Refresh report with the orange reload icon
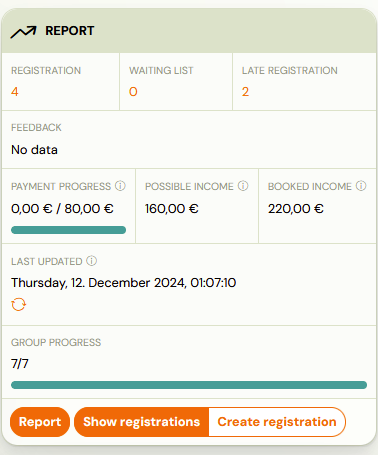 [x=18, y=304]
